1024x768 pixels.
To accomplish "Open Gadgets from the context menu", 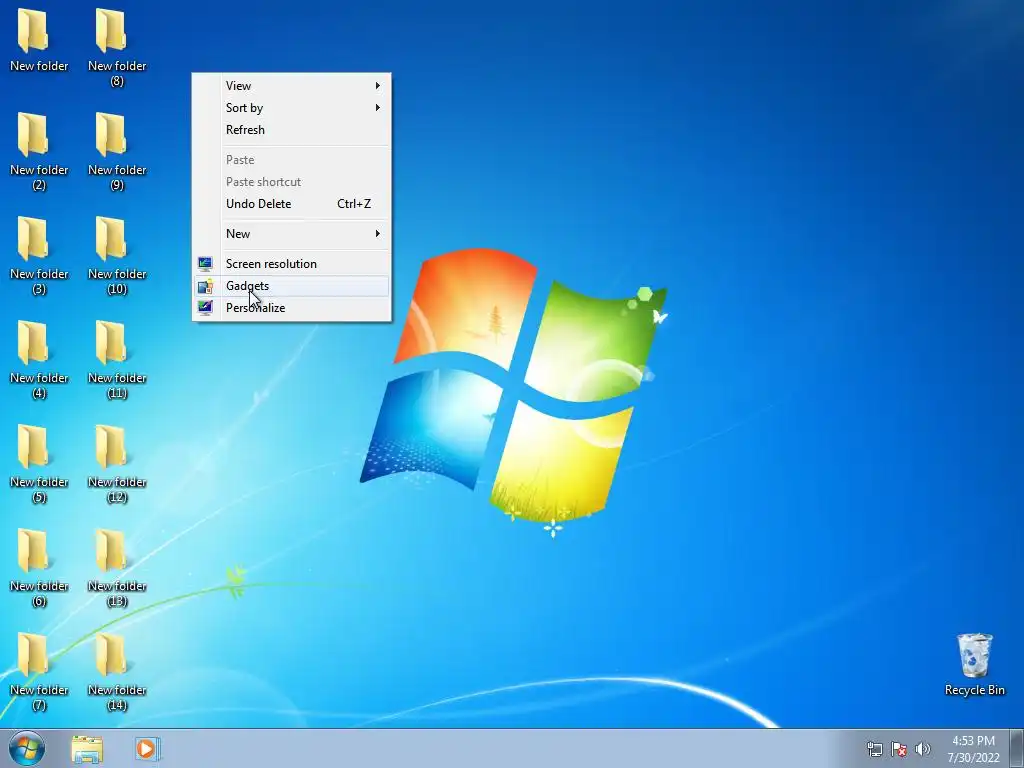I will click(x=292, y=286).
